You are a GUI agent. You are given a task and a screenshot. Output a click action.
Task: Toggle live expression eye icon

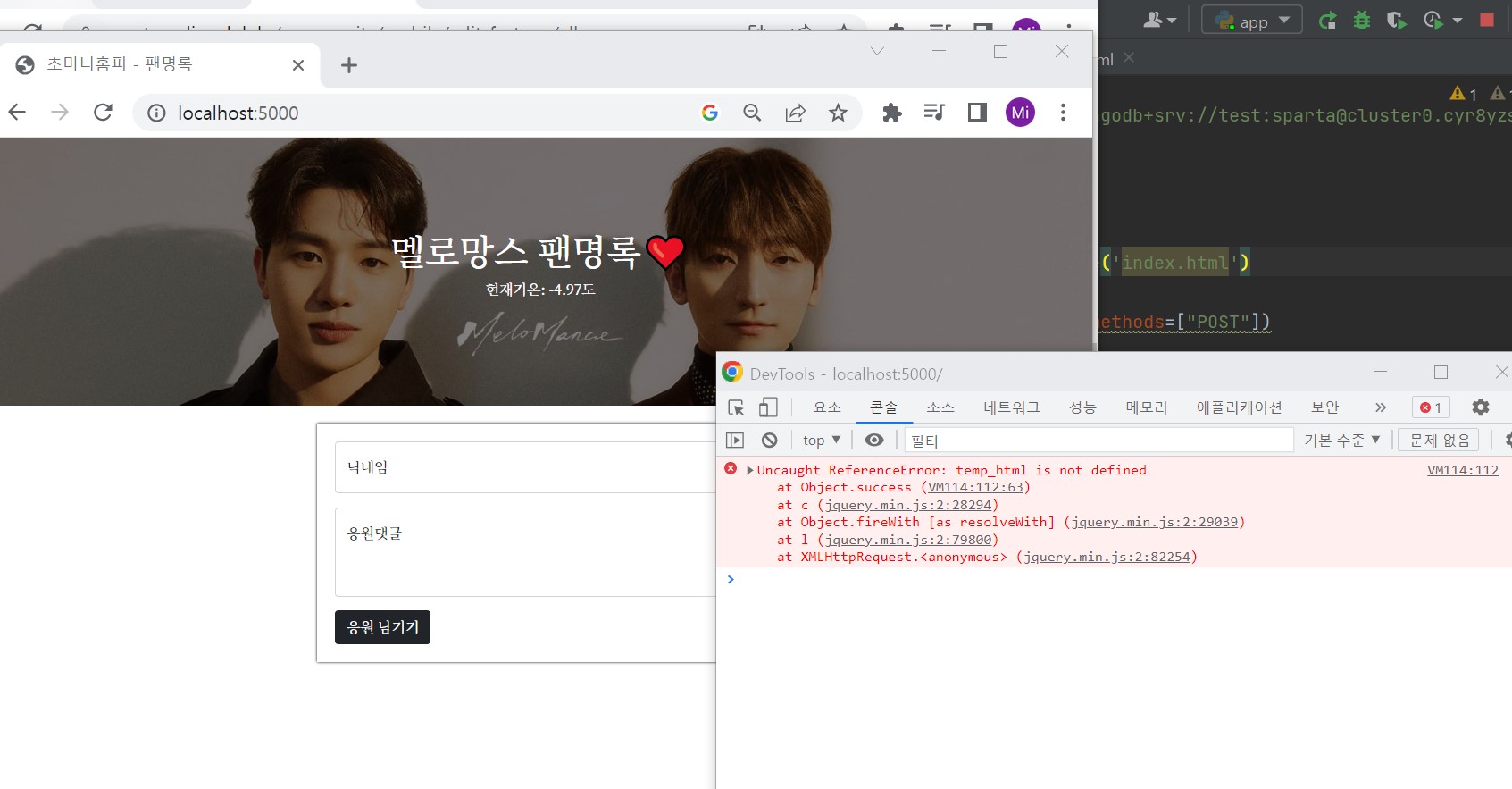874,440
